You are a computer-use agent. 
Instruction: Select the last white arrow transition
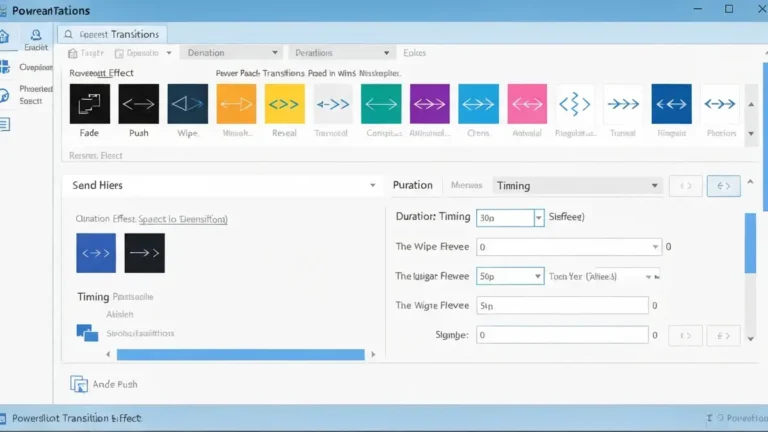720,104
